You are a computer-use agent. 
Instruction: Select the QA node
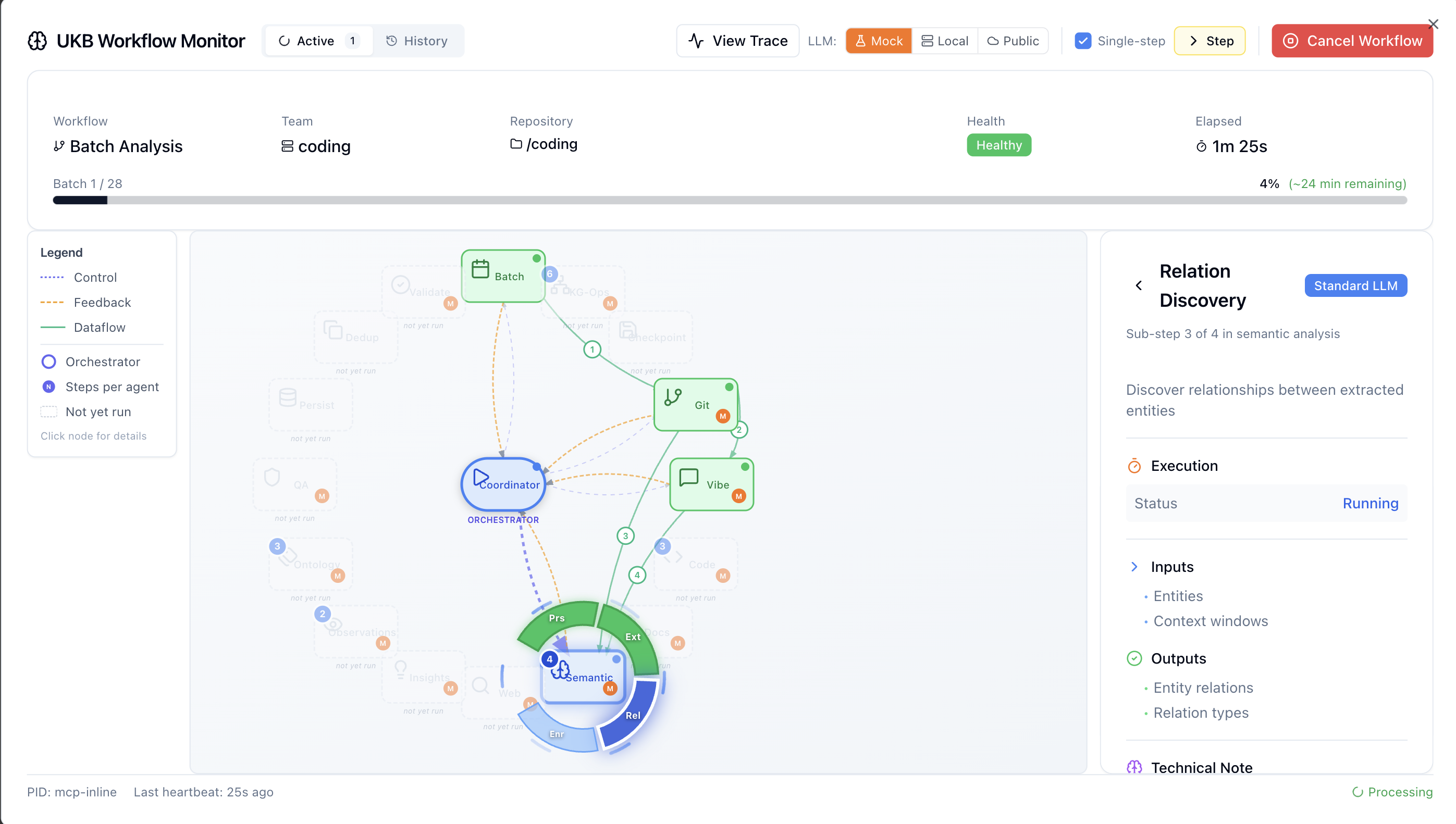[294, 484]
